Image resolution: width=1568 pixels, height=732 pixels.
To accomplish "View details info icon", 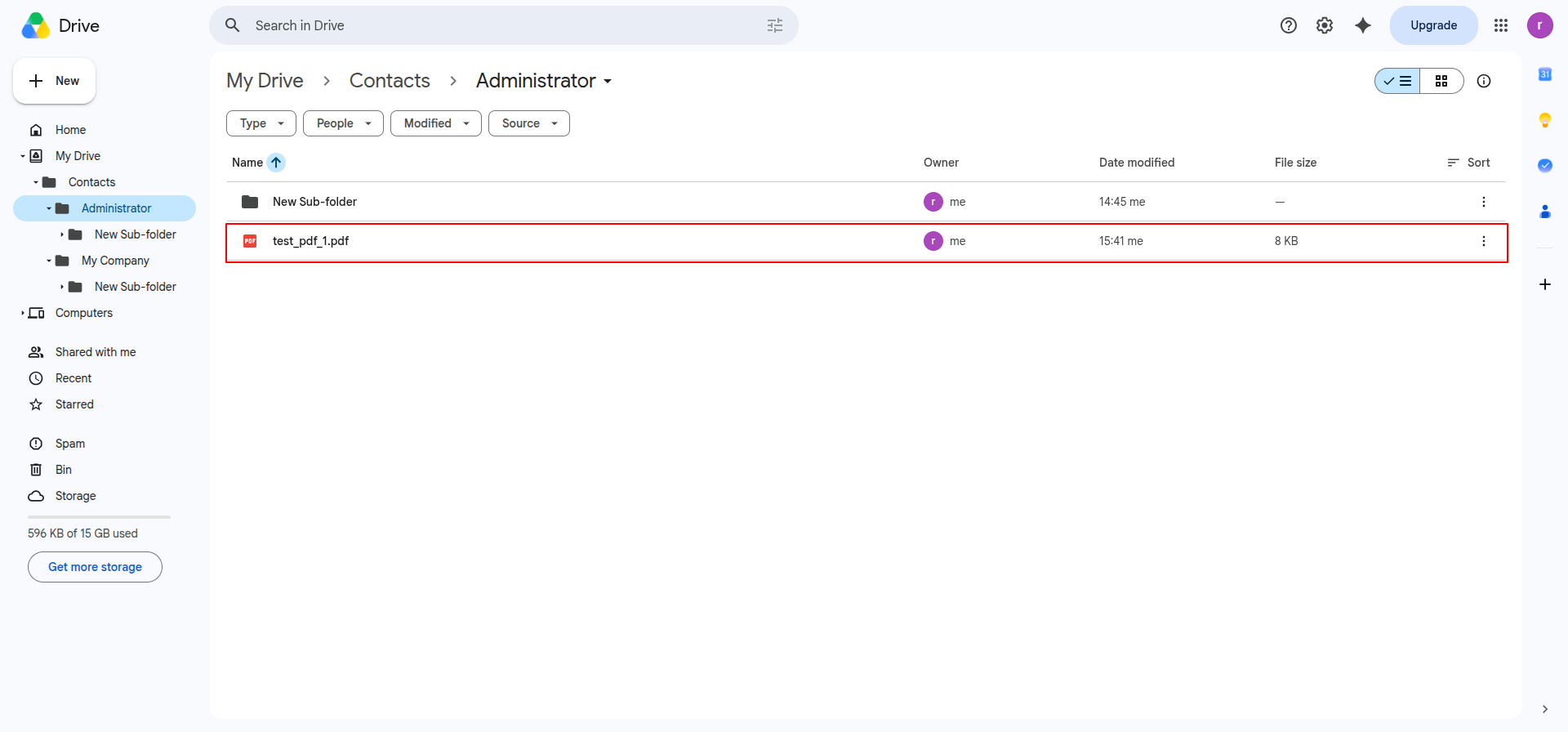I will click(1484, 81).
